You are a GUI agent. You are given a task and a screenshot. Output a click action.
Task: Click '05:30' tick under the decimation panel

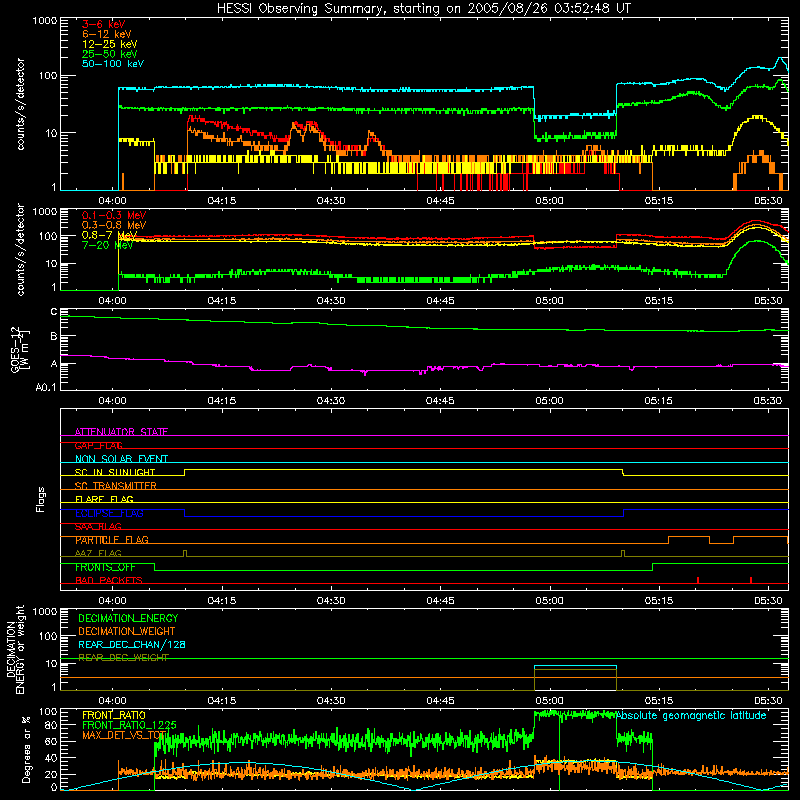click(x=768, y=701)
